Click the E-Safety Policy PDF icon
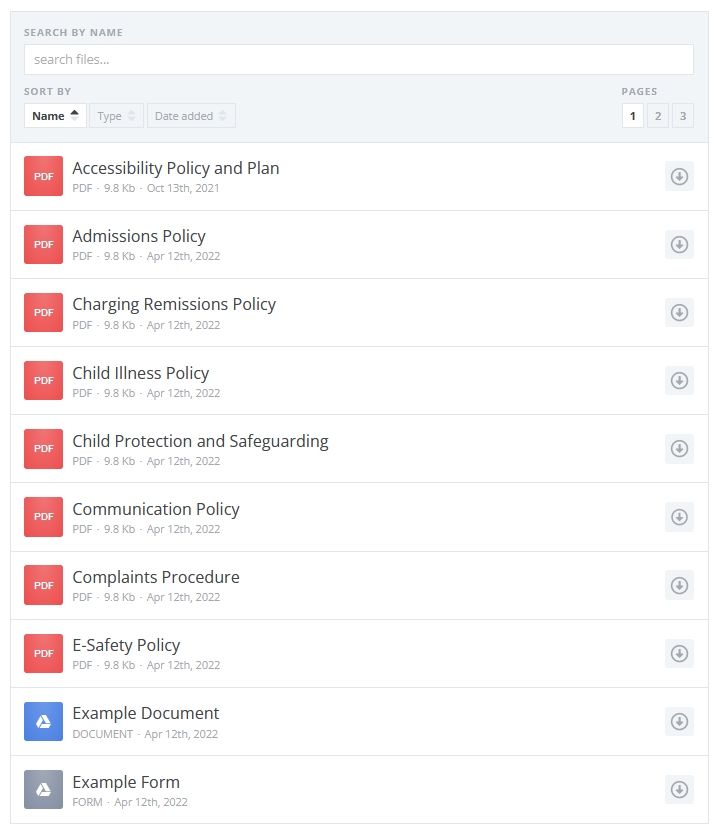 pyautogui.click(x=43, y=653)
